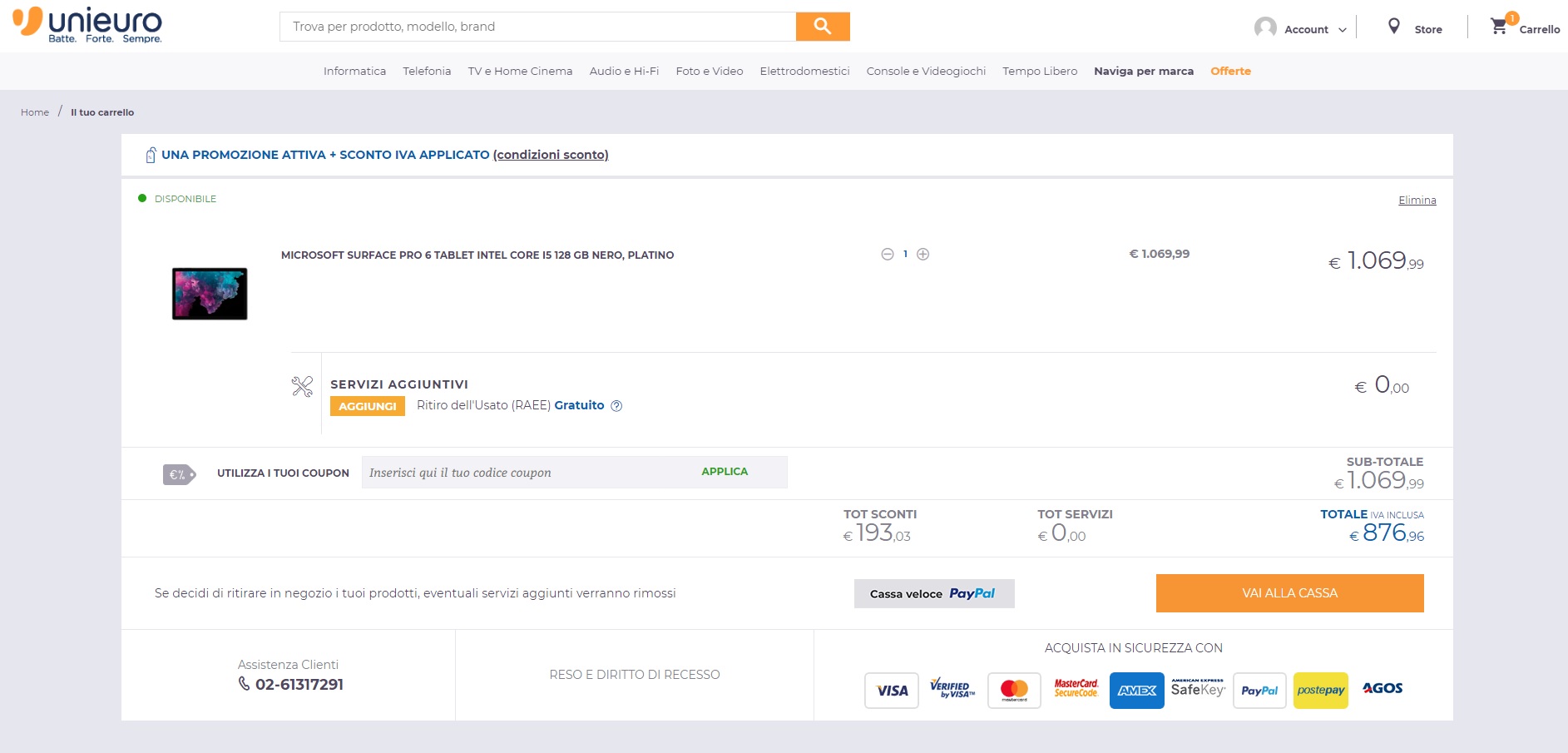This screenshot has width=1568, height=753.
Task: Go to Home breadcrumb
Action: pyautogui.click(x=35, y=112)
